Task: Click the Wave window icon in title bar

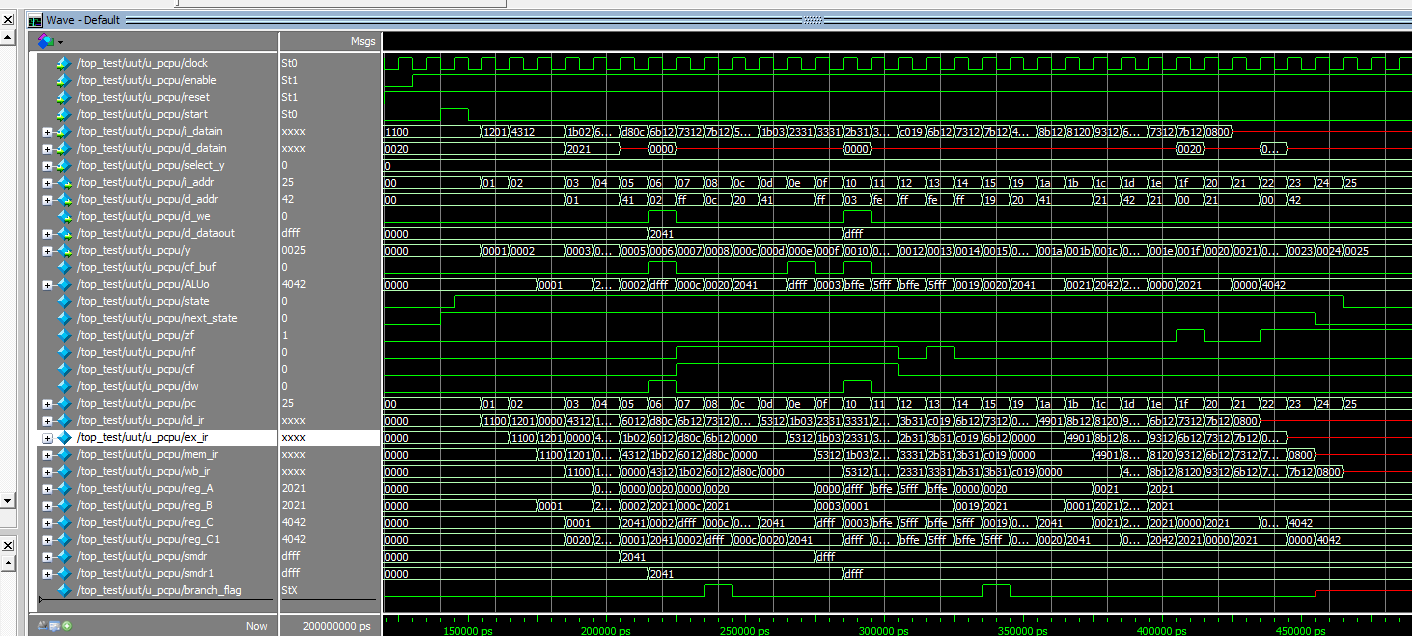Action: [x=35, y=20]
